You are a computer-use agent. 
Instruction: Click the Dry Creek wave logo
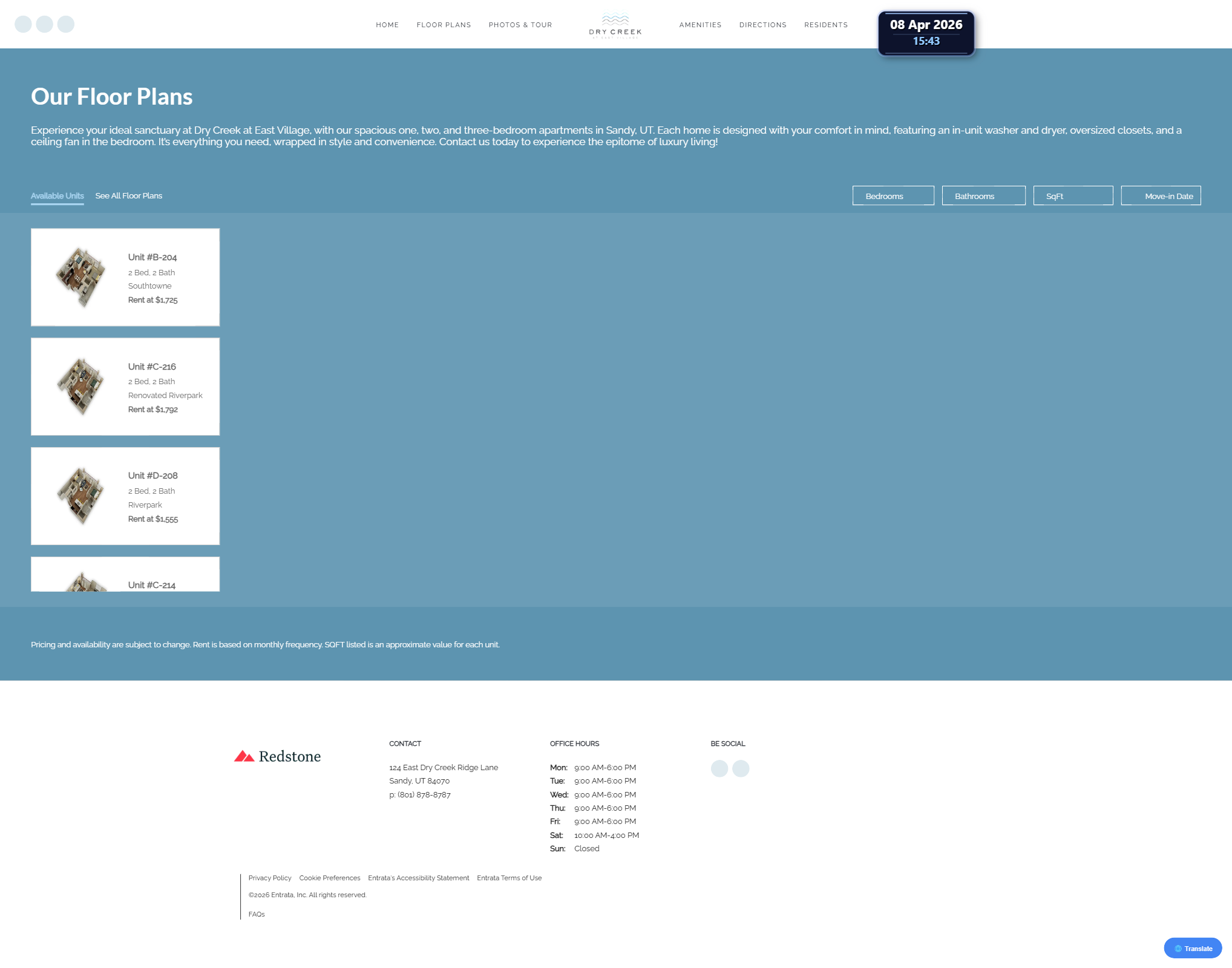coord(615,25)
